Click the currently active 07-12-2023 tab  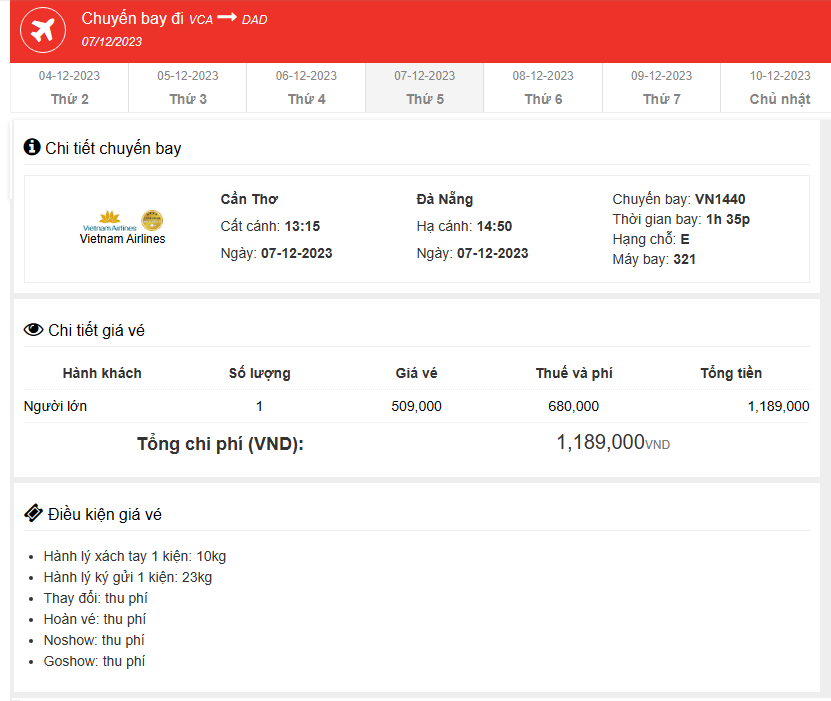pyautogui.click(x=424, y=85)
